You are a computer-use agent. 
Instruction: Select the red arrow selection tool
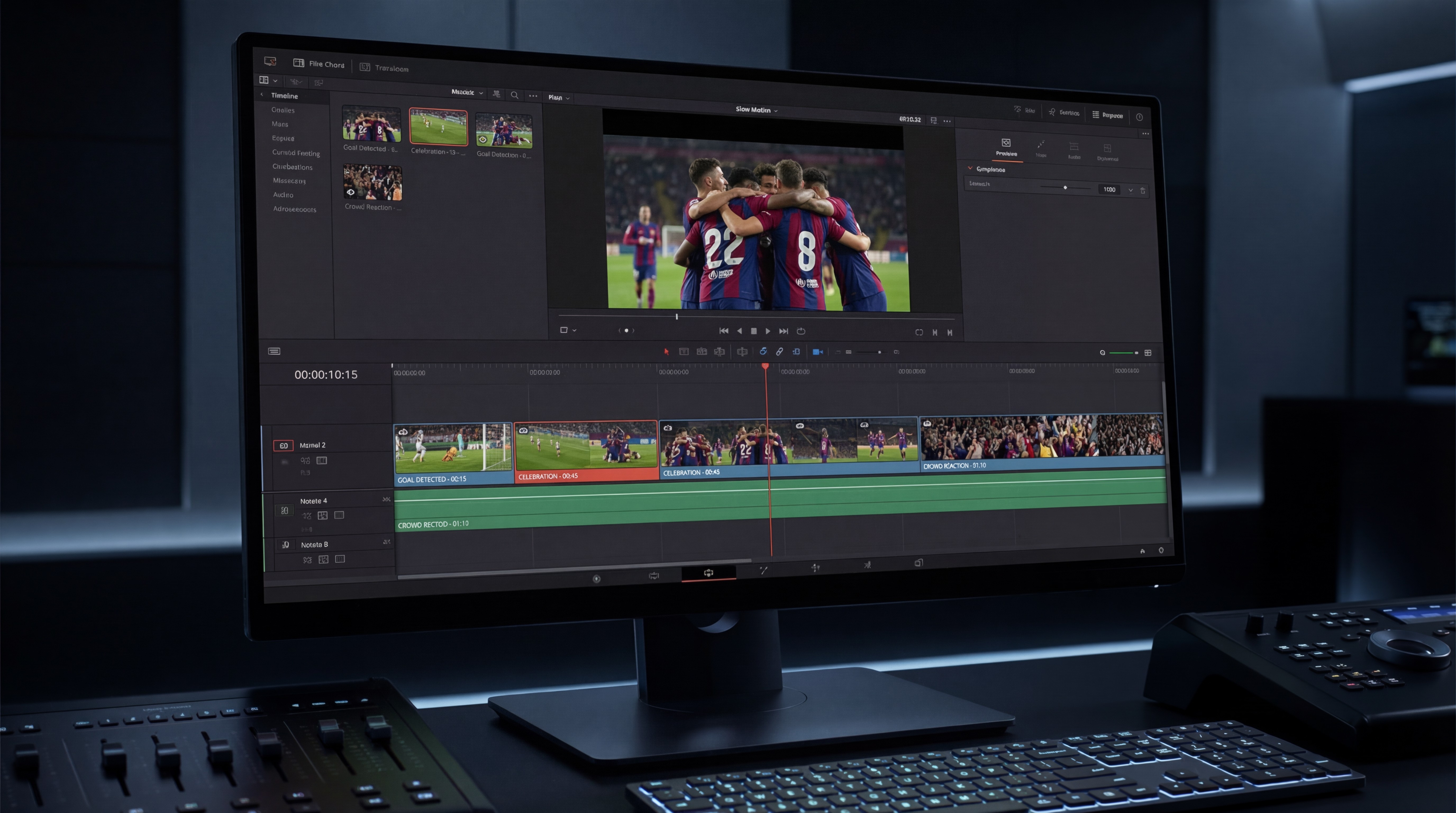point(666,352)
